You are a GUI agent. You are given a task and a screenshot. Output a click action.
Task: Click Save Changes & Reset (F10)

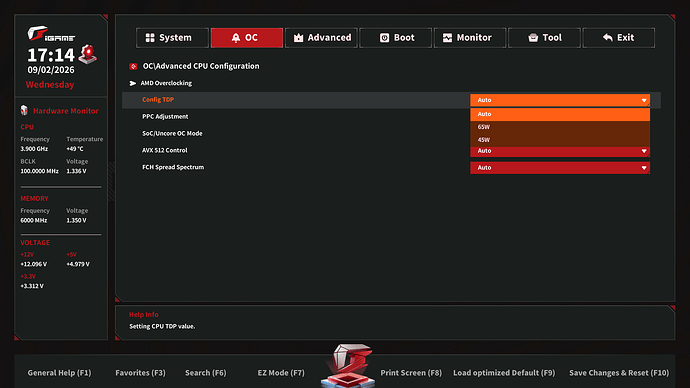click(x=619, y=373)
